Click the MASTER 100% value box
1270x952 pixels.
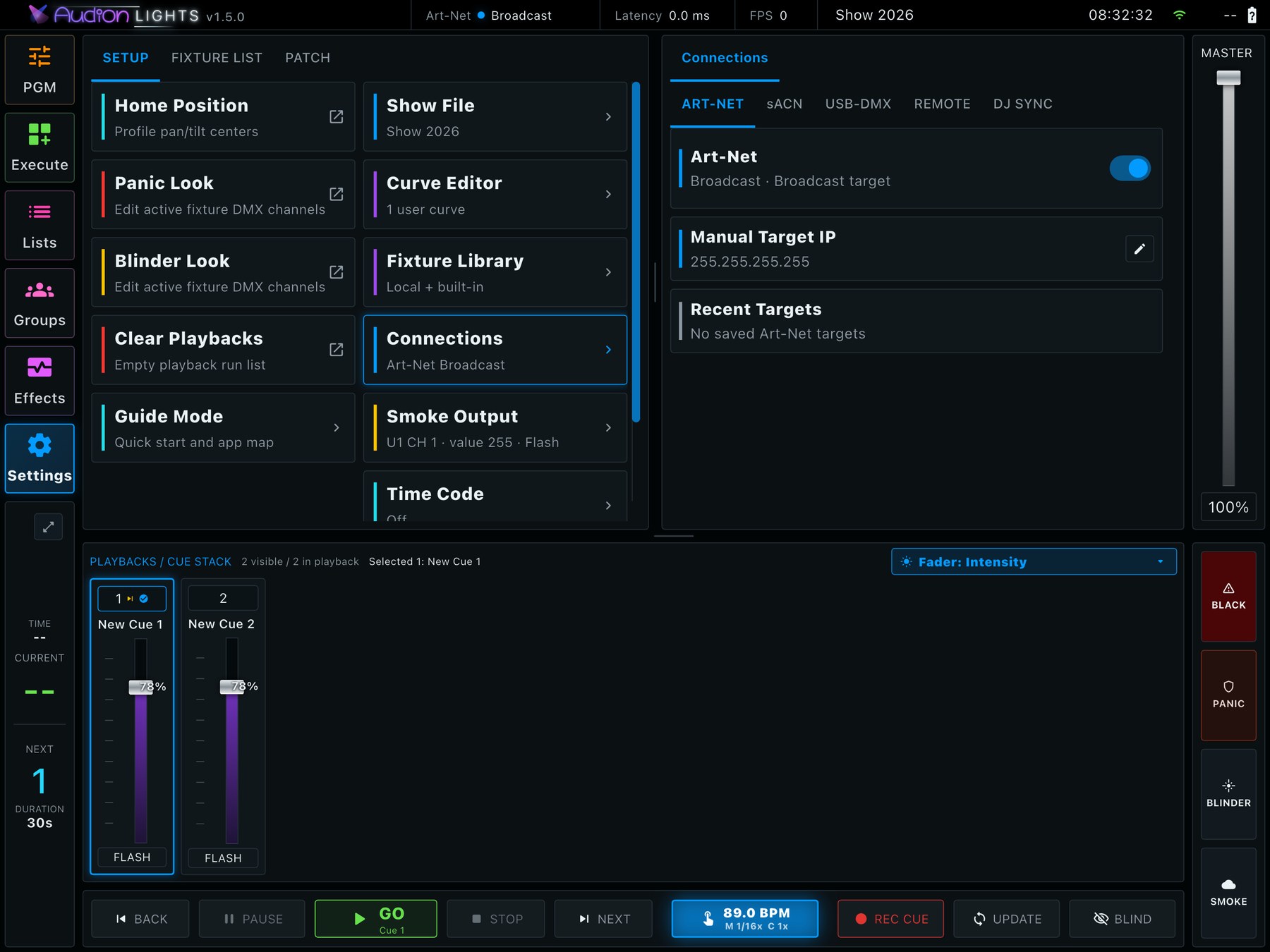pyautogui.click(x=1228, y=507)
